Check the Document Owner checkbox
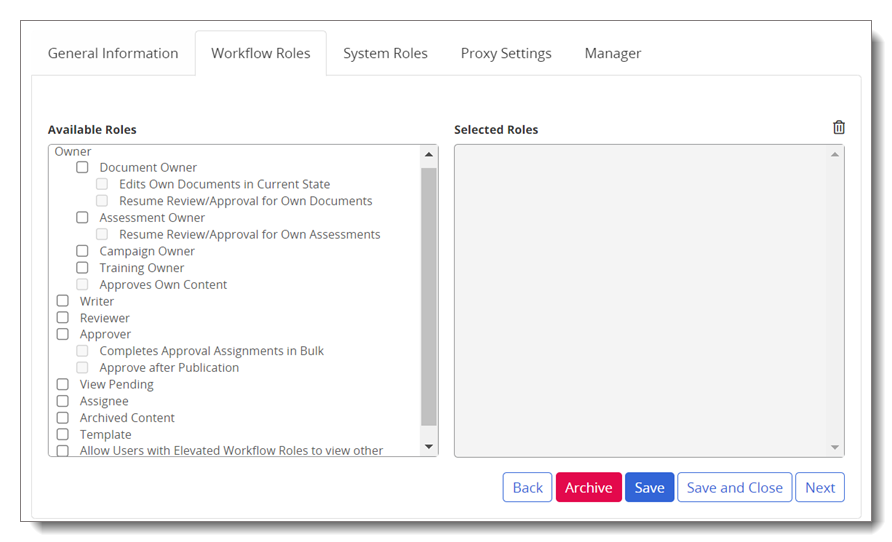The width and height of the screenshot is (892, 542). click(82, 167)
